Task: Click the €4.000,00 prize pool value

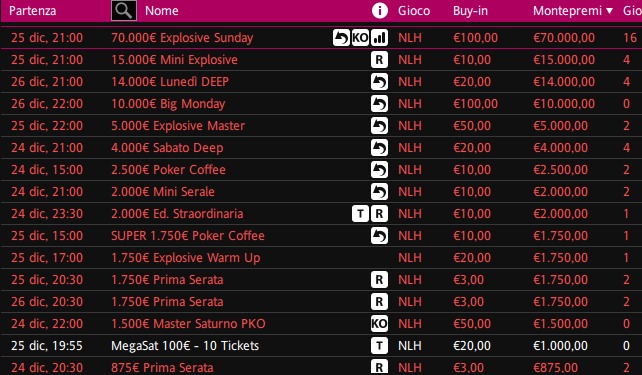Action: click(561, 148)
